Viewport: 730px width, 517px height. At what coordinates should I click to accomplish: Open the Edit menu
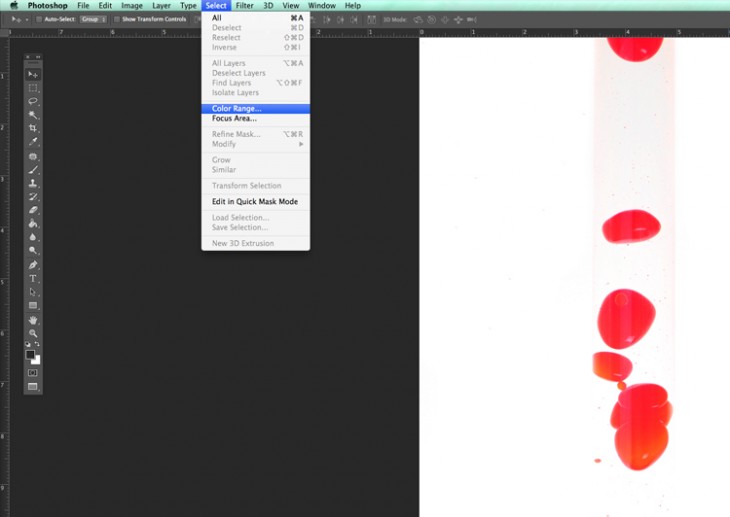pyautogui.click(x=105, y=6)
